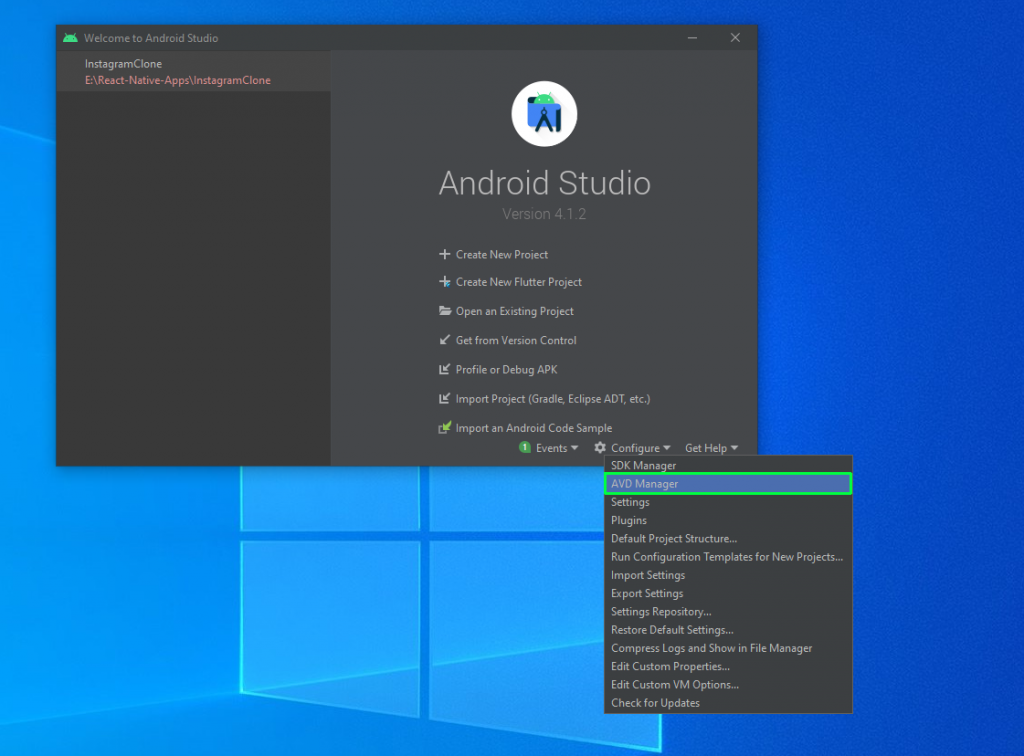Click the arrow icon for Get from Version Control
Image resolution: width=1024 pixels, height=756 pixels.
[445, 340]
